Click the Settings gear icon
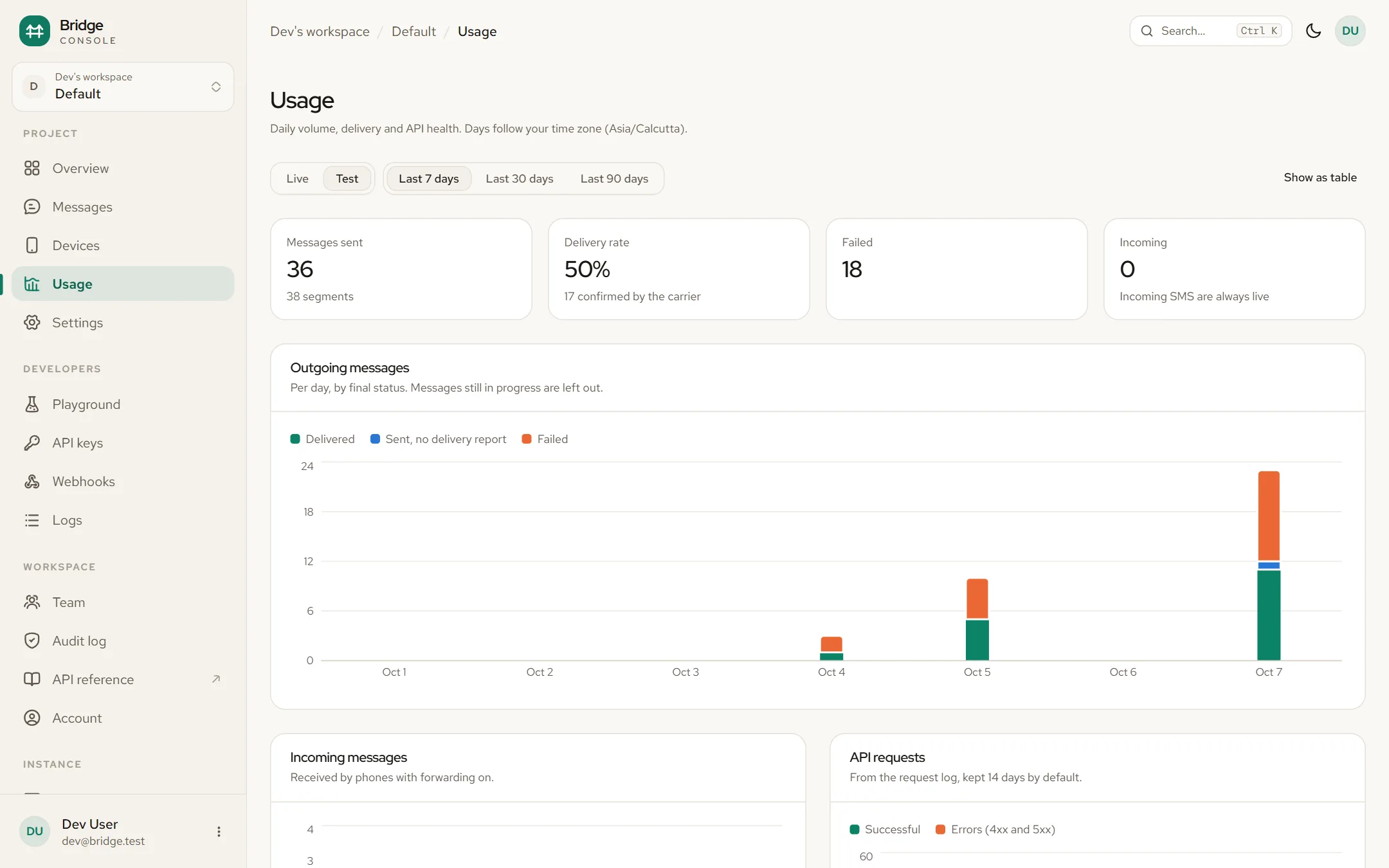Image resolution: width=1389 pixels, height=868 pixels. pos(32,323)
